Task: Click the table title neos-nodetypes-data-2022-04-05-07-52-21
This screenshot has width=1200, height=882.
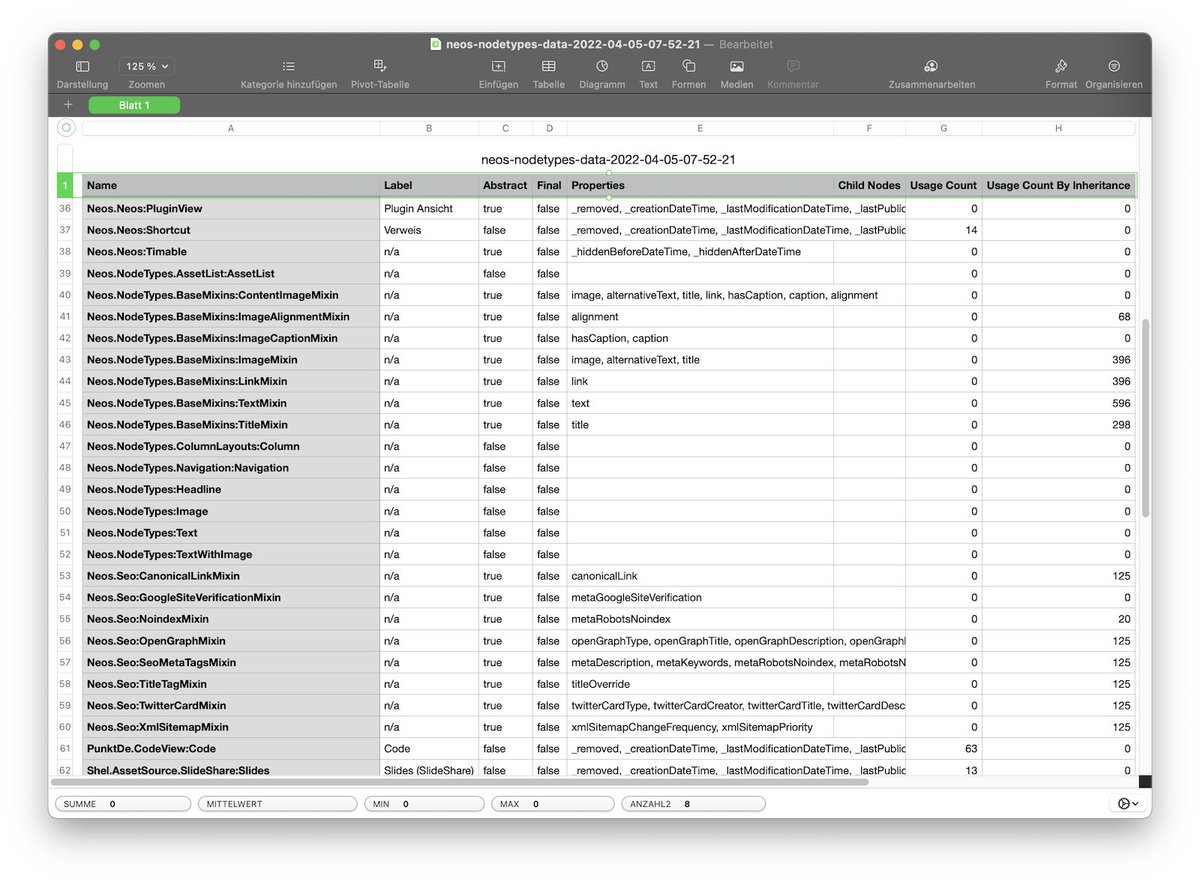Action: 609,159
